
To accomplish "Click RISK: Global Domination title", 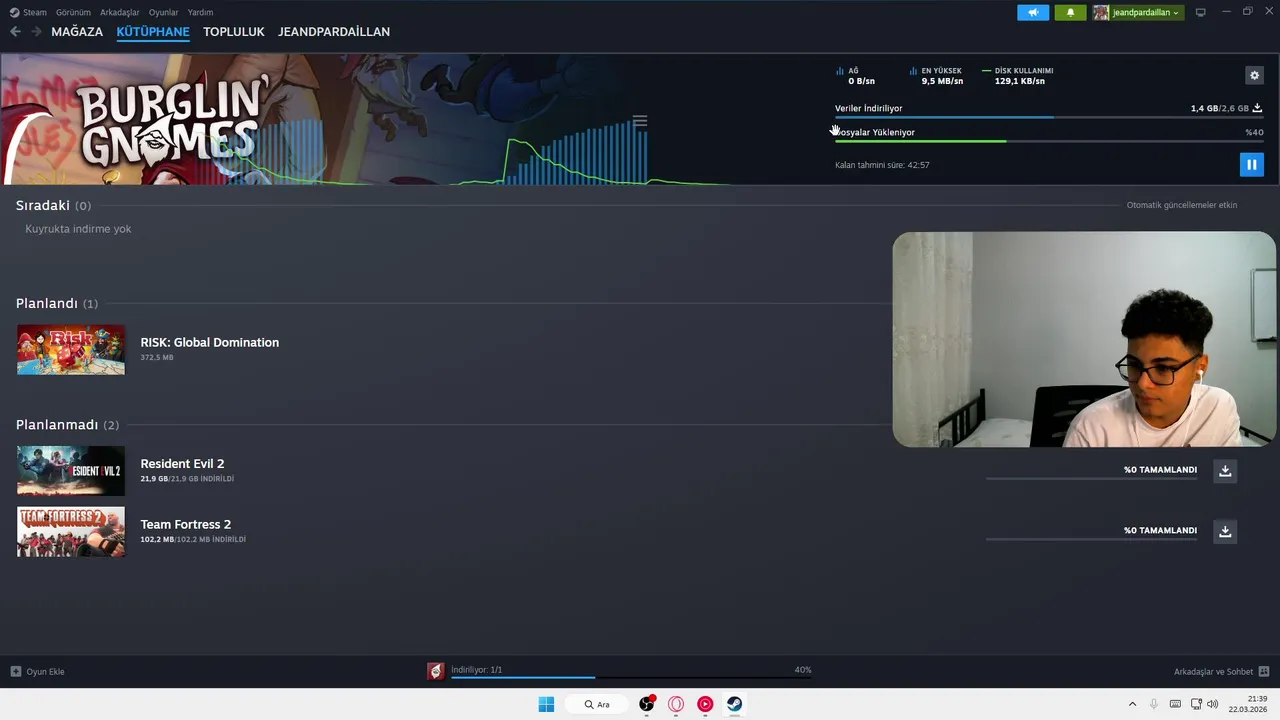I will [210, 342].
